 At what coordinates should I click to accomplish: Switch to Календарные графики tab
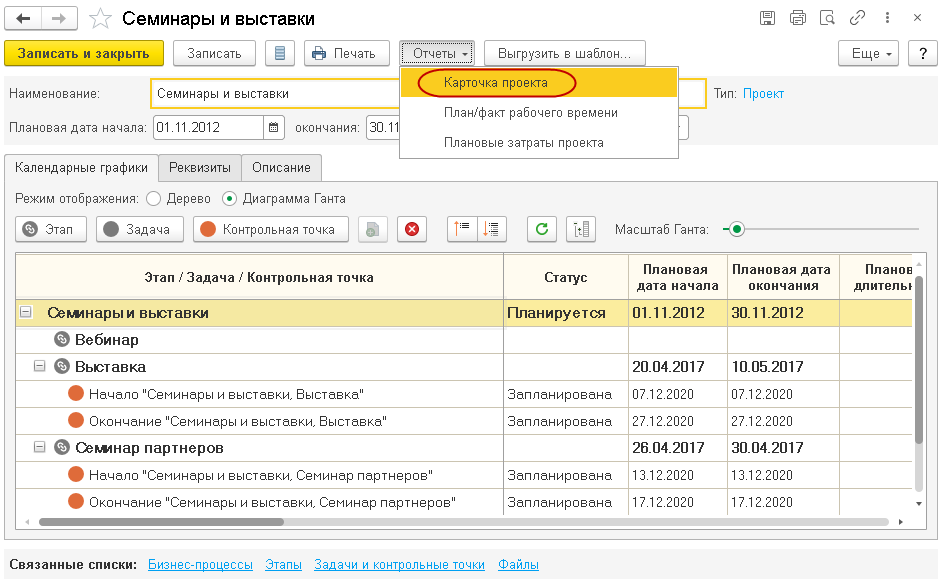pos(81,168)
